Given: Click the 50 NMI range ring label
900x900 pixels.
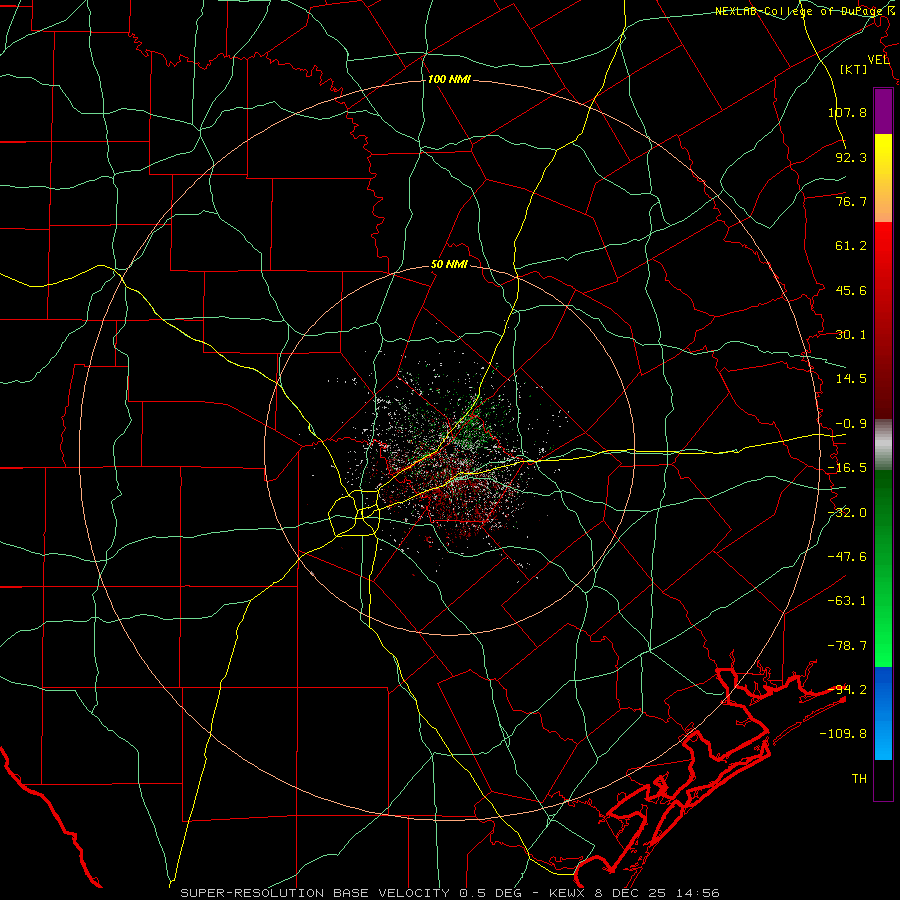Looking at the screenshot, I should pyautogui.click(x=449, y=265).
